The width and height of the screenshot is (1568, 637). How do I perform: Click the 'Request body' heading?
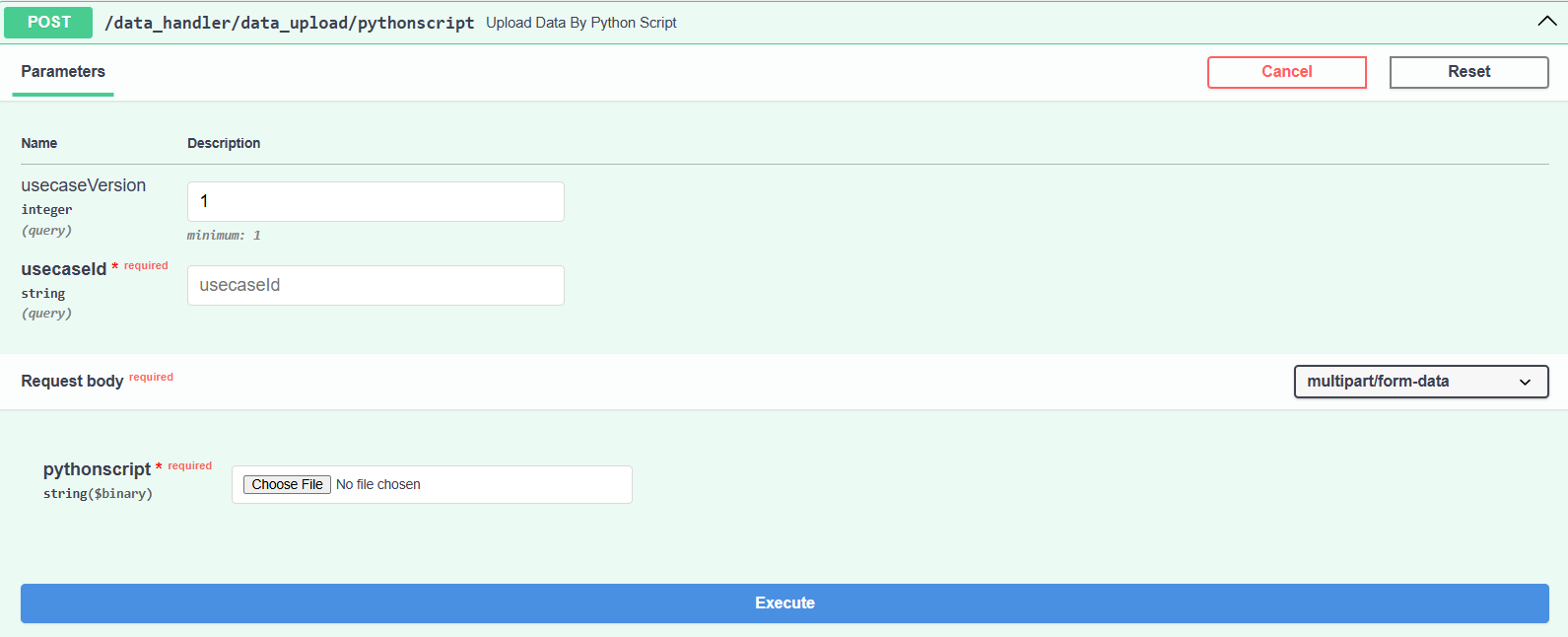click(72, 382)
